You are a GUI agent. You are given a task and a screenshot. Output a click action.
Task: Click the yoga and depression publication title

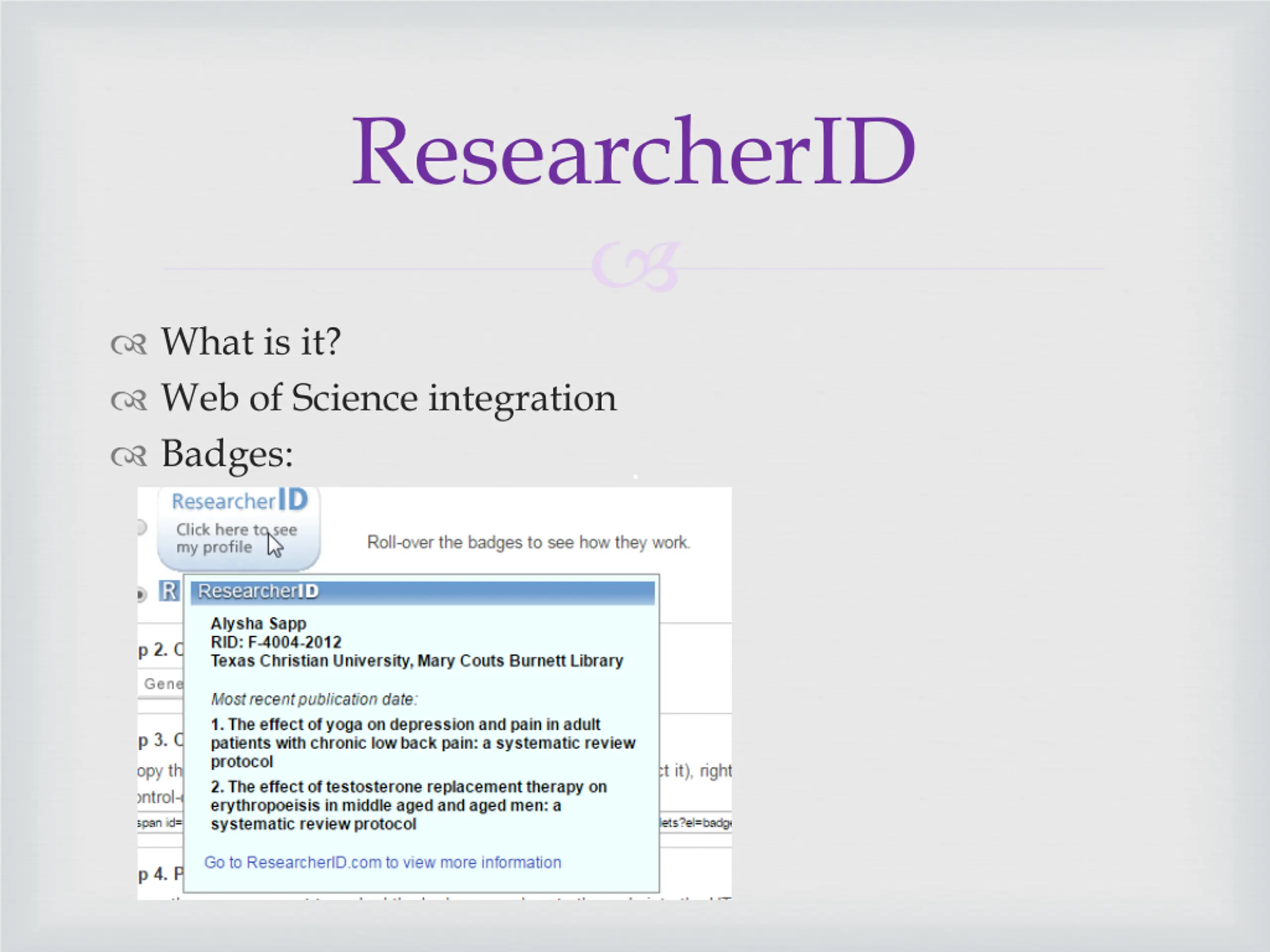point(423,743)
